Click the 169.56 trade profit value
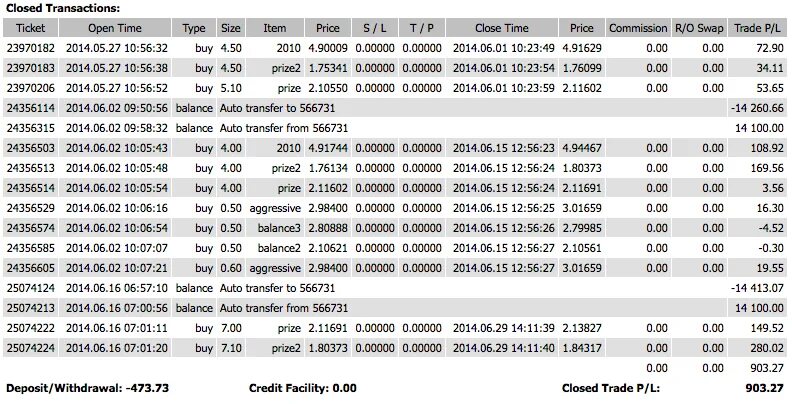This screenshot has height=404, width=792. [767, 168]
